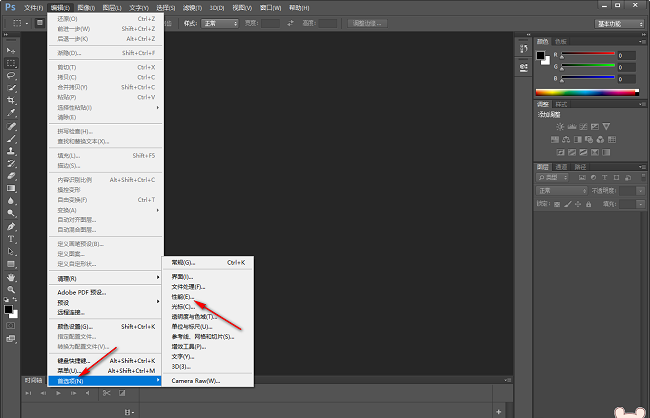Click the foreground color swatch in toolbox
The width and height of the screenshot is (650, 418).
click(8, 311)
